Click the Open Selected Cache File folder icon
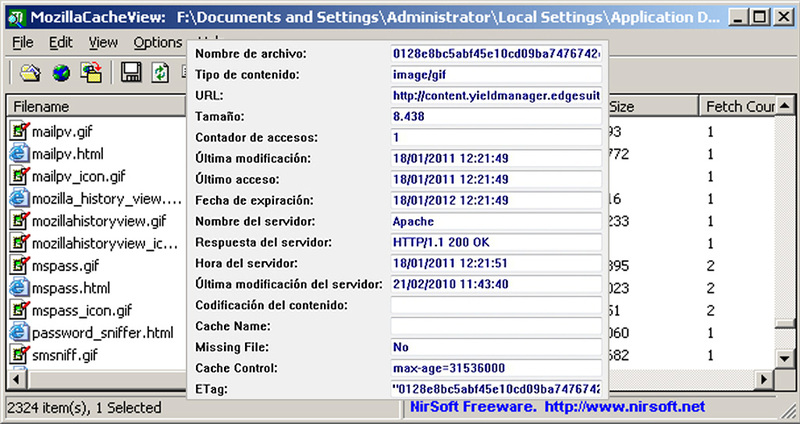800x424 pixels. [30, 73]
